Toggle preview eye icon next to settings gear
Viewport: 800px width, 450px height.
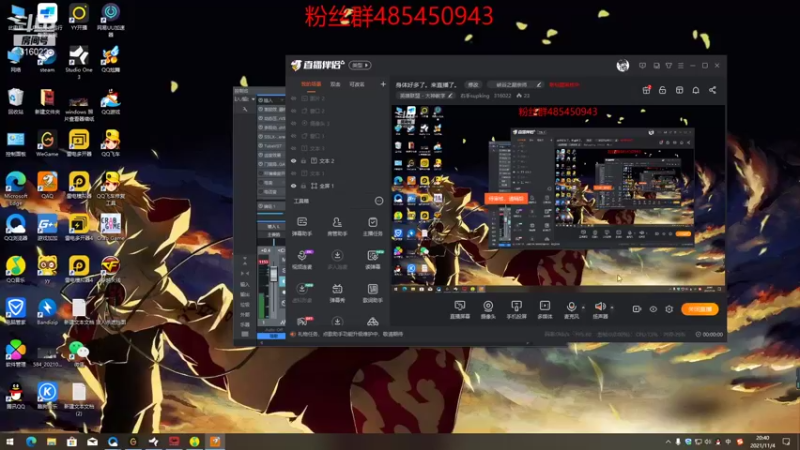pyautogui.click(x=653, y=309)
